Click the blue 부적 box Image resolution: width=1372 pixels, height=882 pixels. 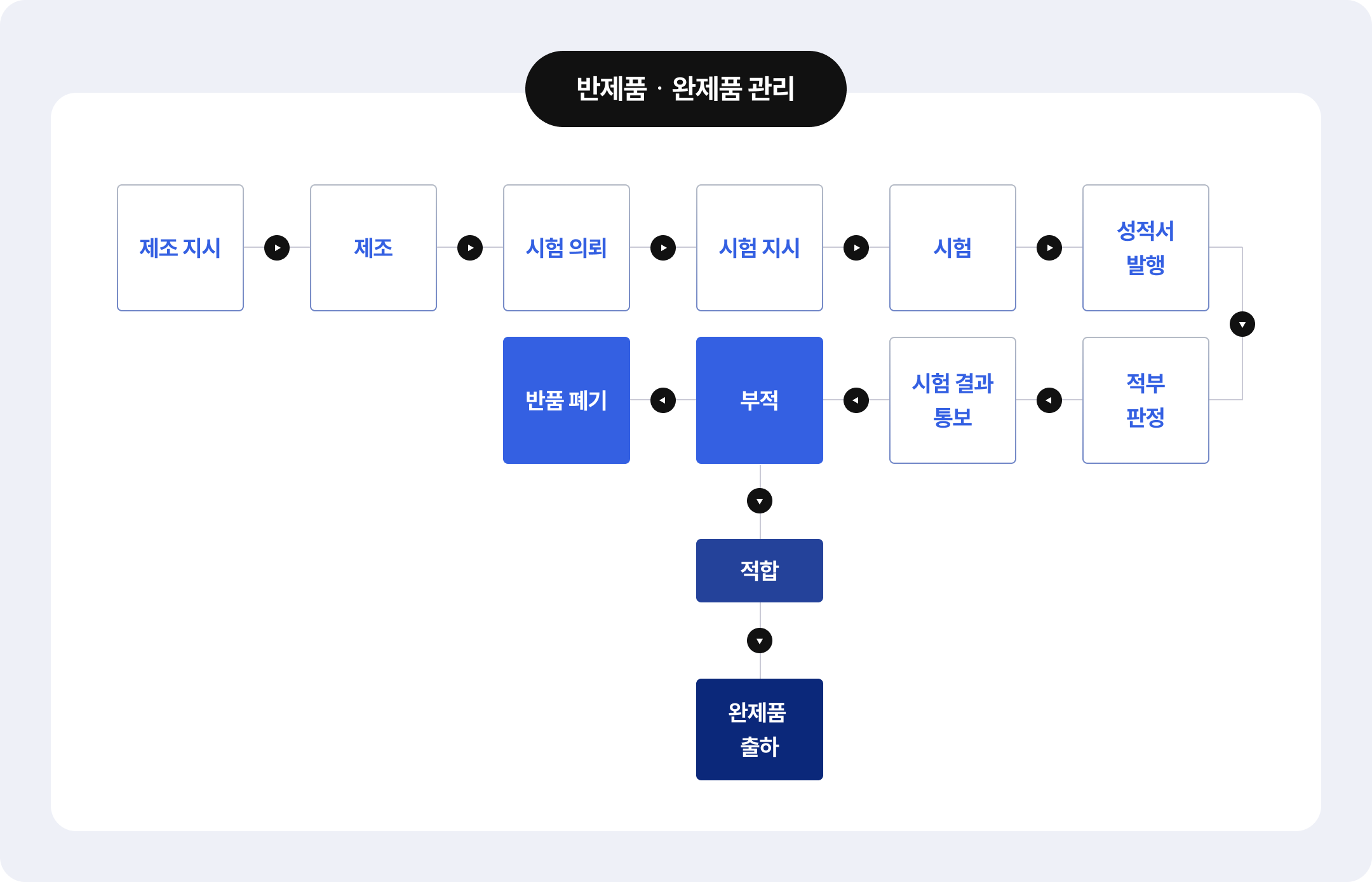click(x=760, y=400)
